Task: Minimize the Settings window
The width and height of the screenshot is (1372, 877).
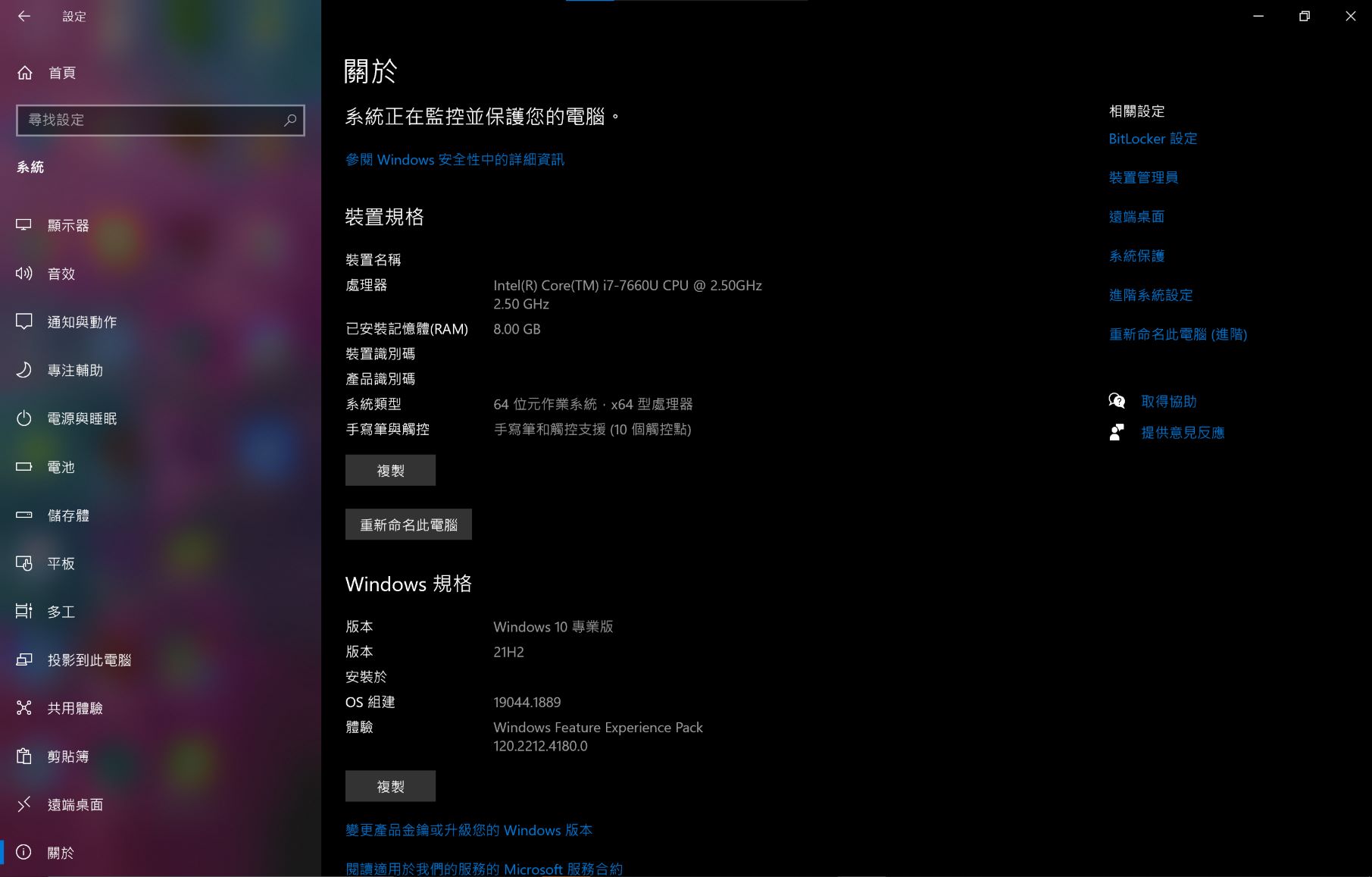Action: click(x=1258, y=16)
